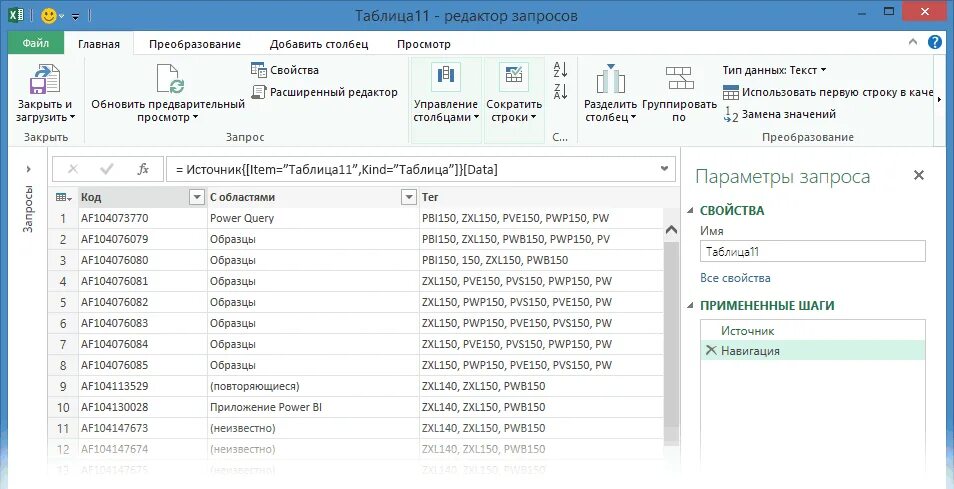Expand Закрыть и загрузить dropdown arrow
This screenshot has width=954, height=489.
tap(72, 117)
